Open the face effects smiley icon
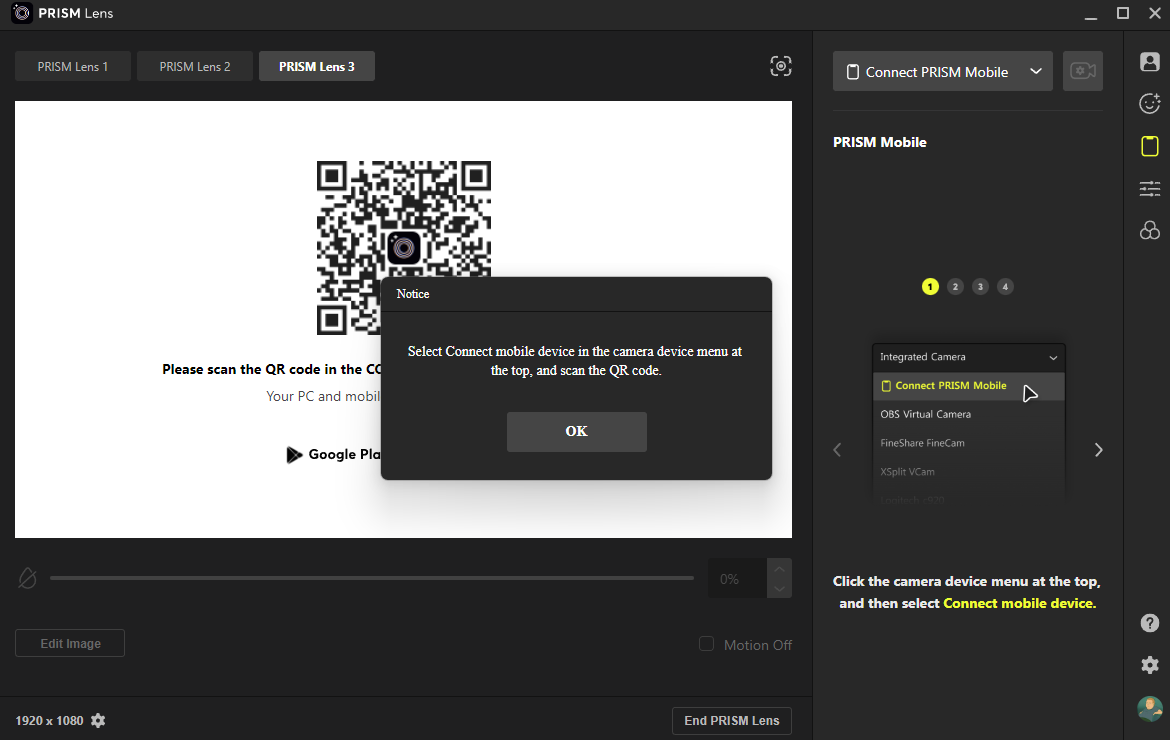This screenshot has width=1170, height=740. click(1149, 103)
